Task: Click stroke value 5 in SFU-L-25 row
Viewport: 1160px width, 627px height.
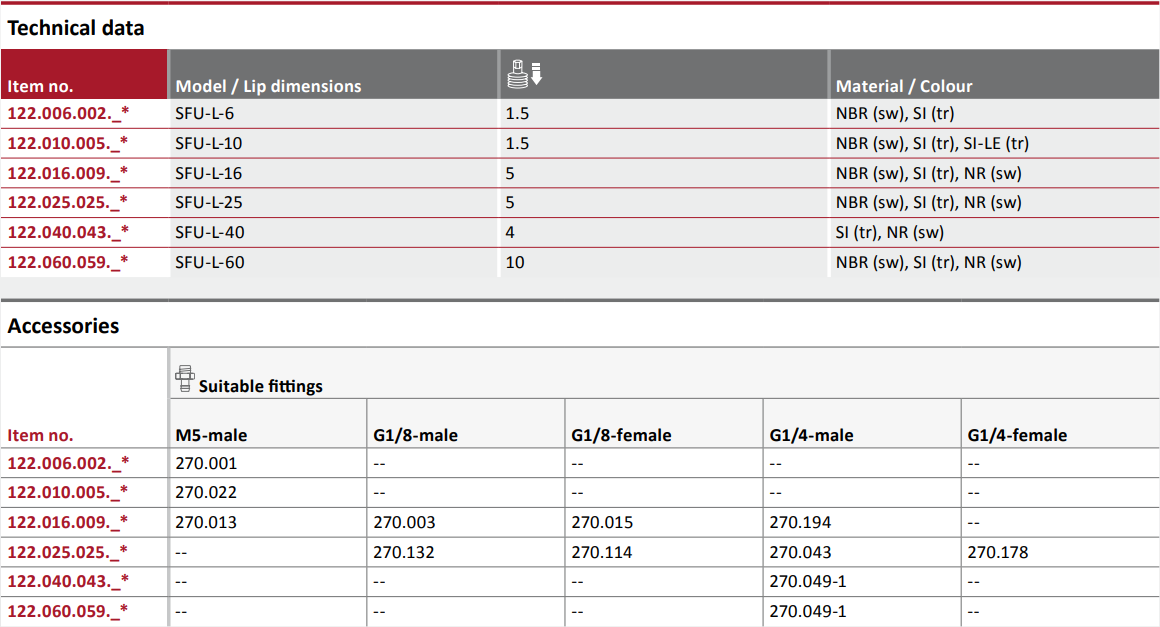Action: (510, 202)
